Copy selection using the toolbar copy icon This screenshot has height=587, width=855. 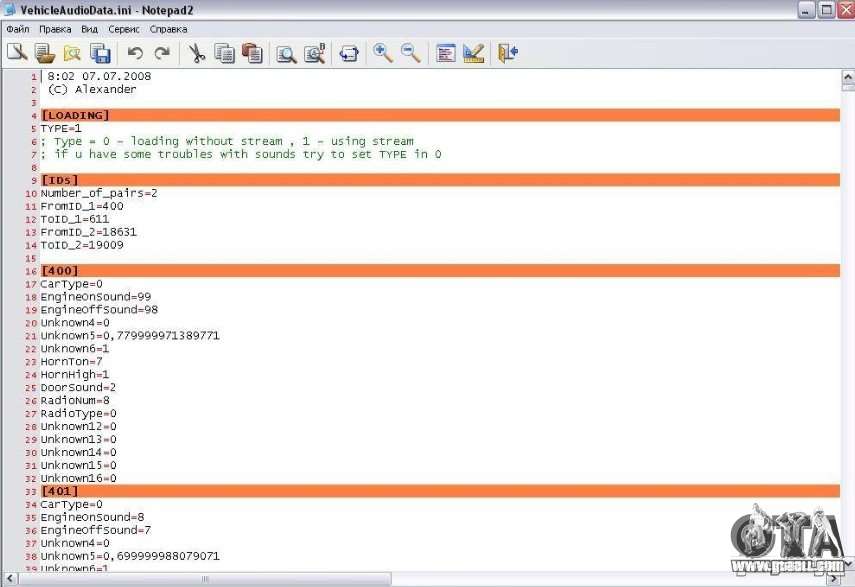tap(224, 53)
